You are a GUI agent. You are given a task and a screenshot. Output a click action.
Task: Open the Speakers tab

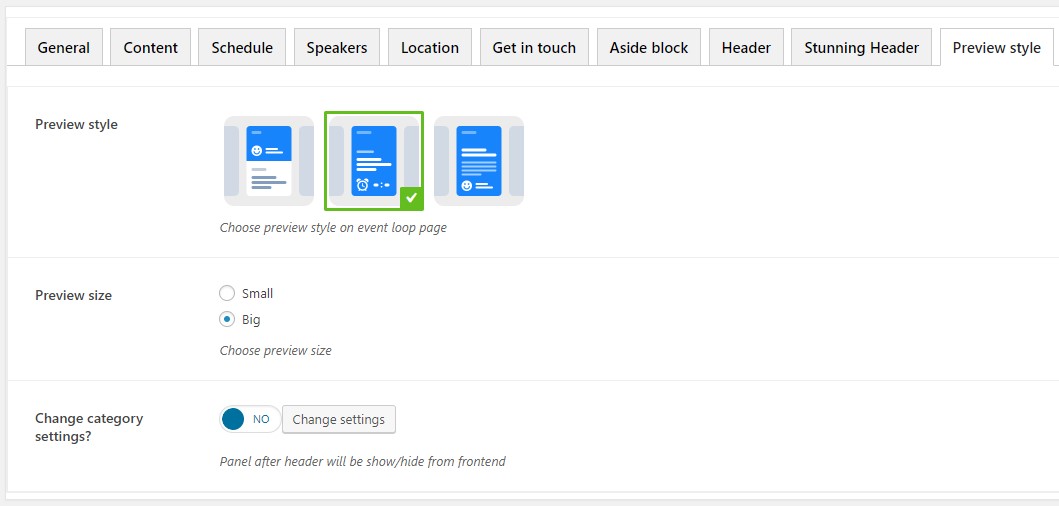coord(337,48)
